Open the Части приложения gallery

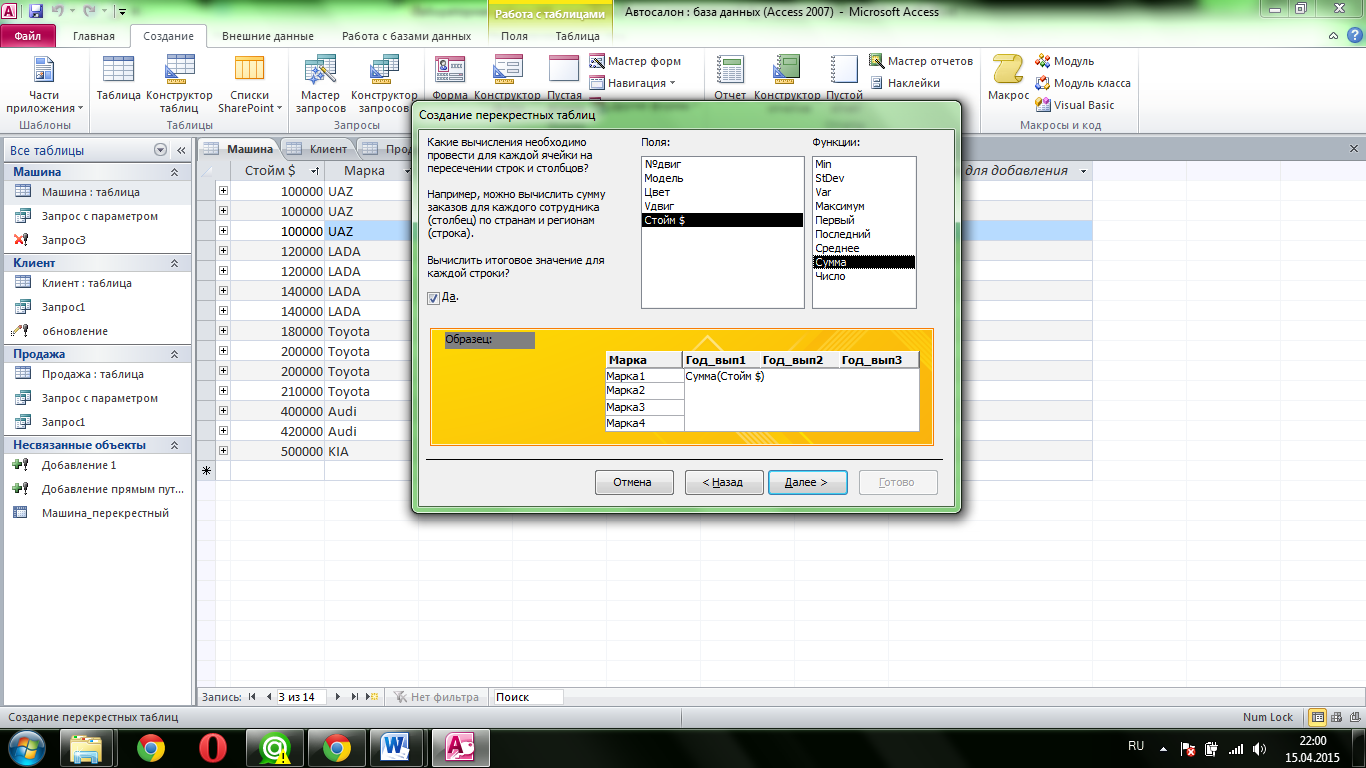pyautogui.click(x=44, y=84)
